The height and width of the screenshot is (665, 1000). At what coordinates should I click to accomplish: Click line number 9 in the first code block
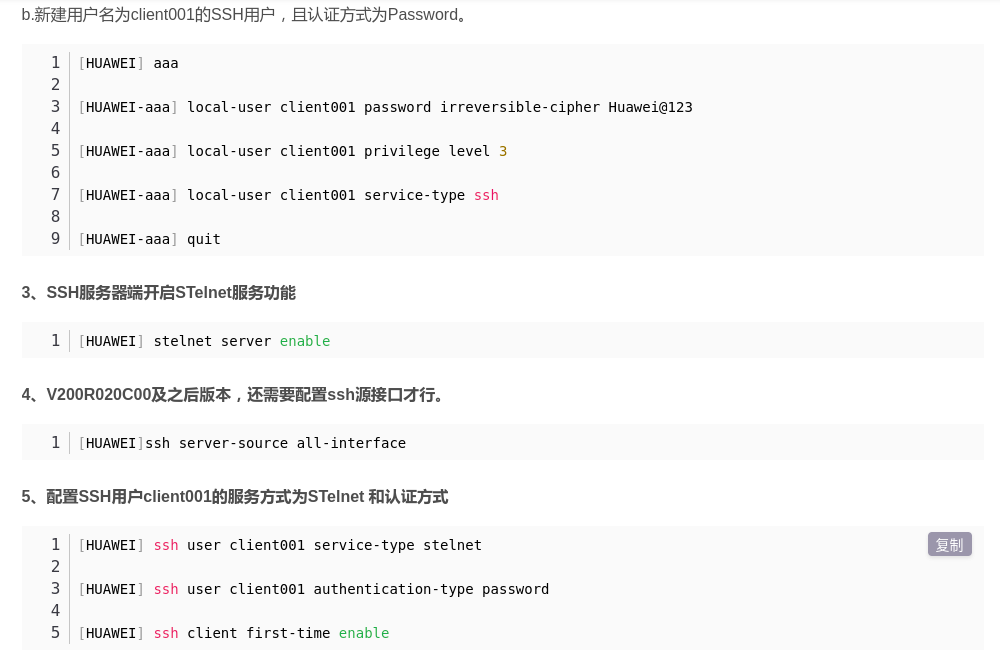(55, 238)
